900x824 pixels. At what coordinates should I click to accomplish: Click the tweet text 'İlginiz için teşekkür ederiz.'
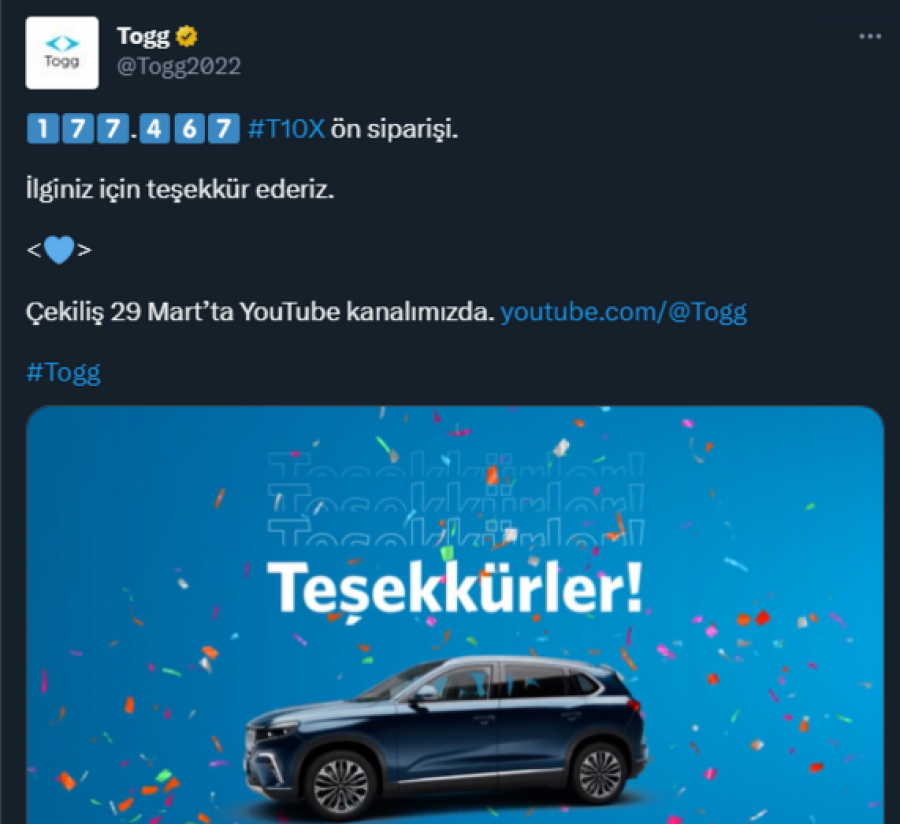point(180,189)
